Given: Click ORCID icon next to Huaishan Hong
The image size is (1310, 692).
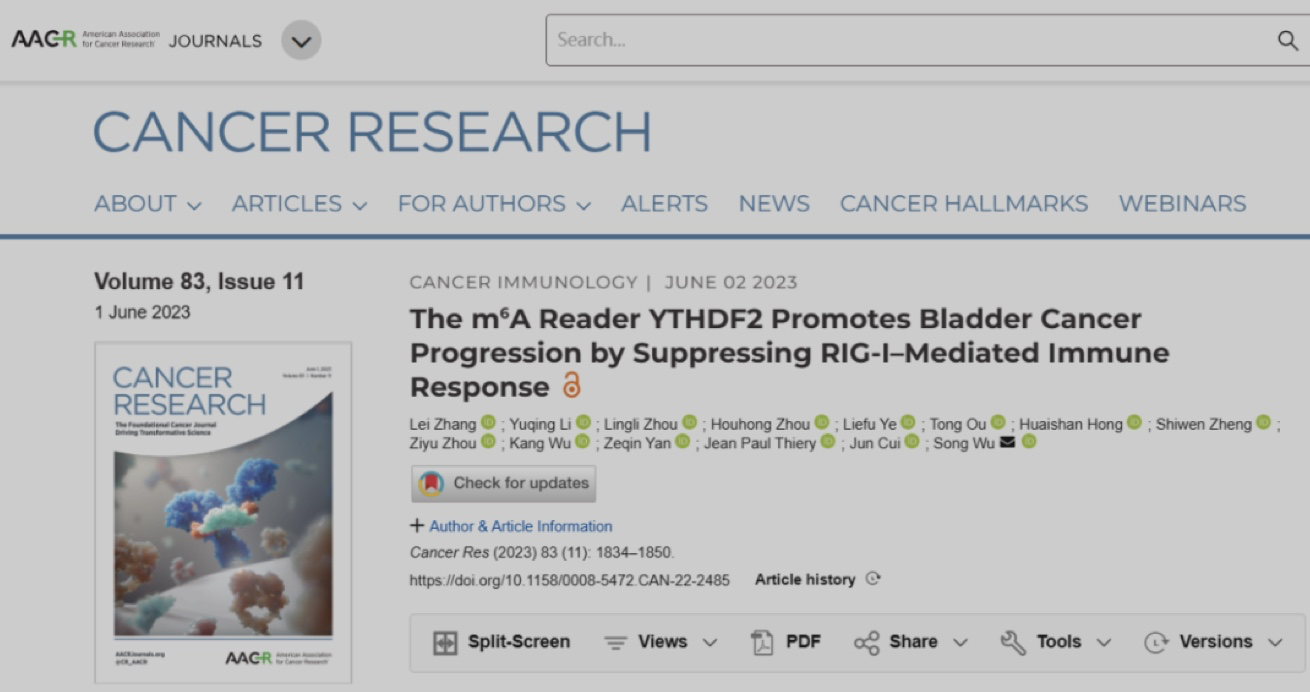Looking at the screenshot, I should tap(1135, 423).
